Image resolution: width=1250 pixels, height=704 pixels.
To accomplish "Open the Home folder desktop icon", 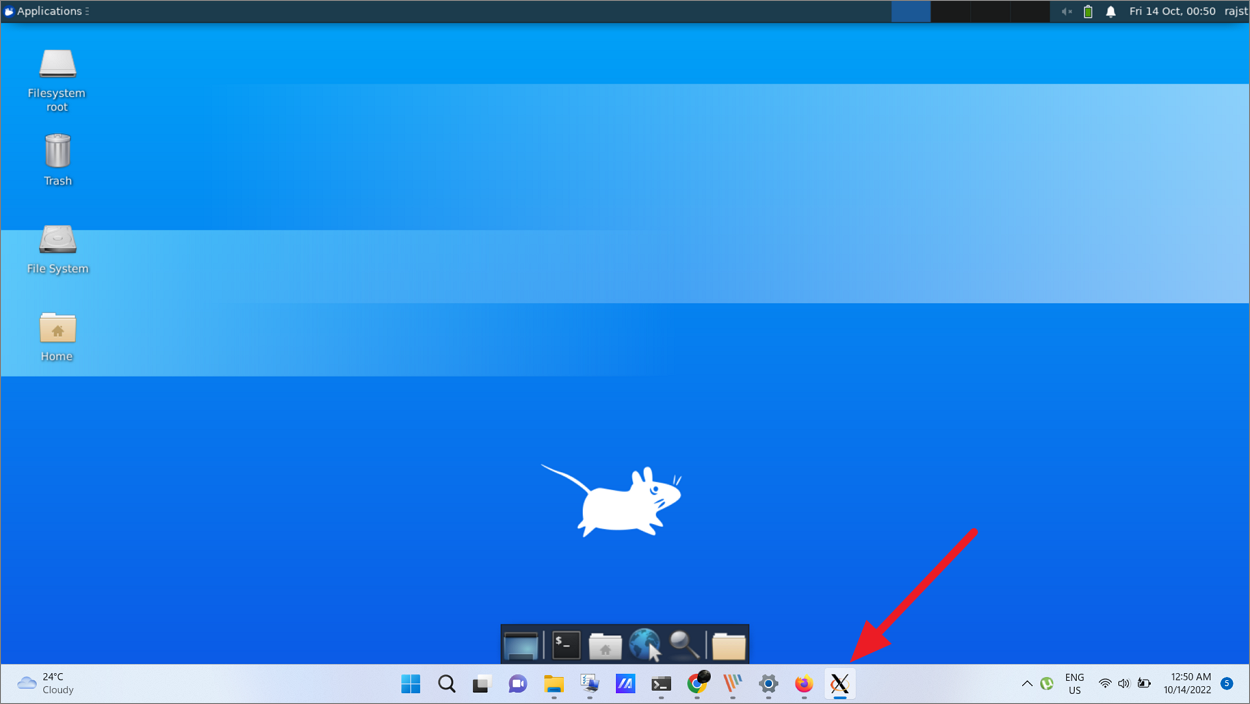I will (57, 337).
